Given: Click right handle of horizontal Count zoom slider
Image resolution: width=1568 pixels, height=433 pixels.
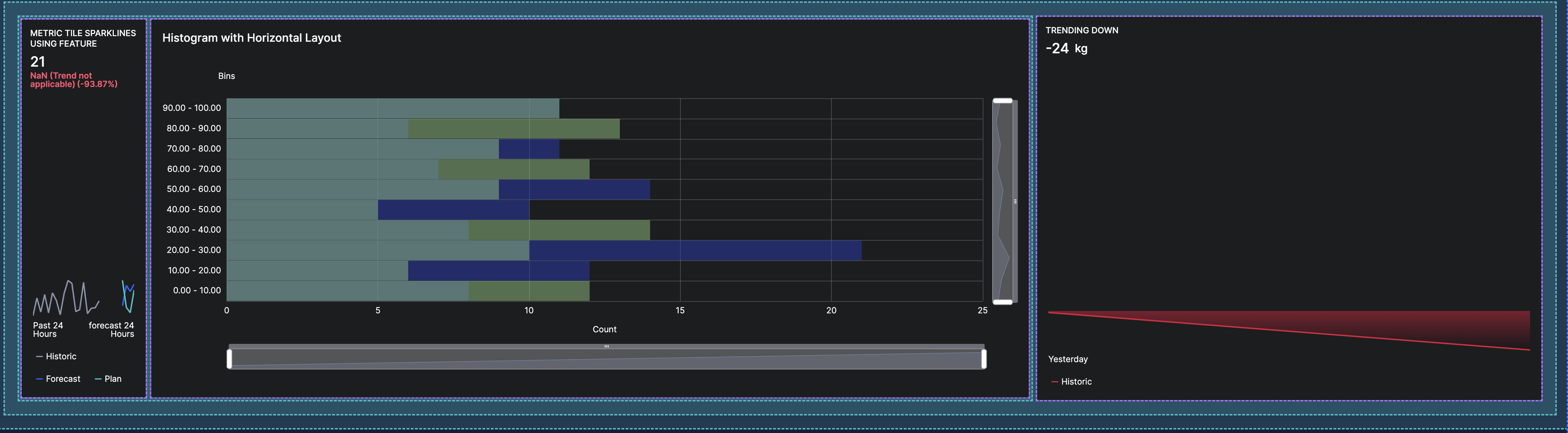Looking at the screenshot, I should click(x=984, y=359).
